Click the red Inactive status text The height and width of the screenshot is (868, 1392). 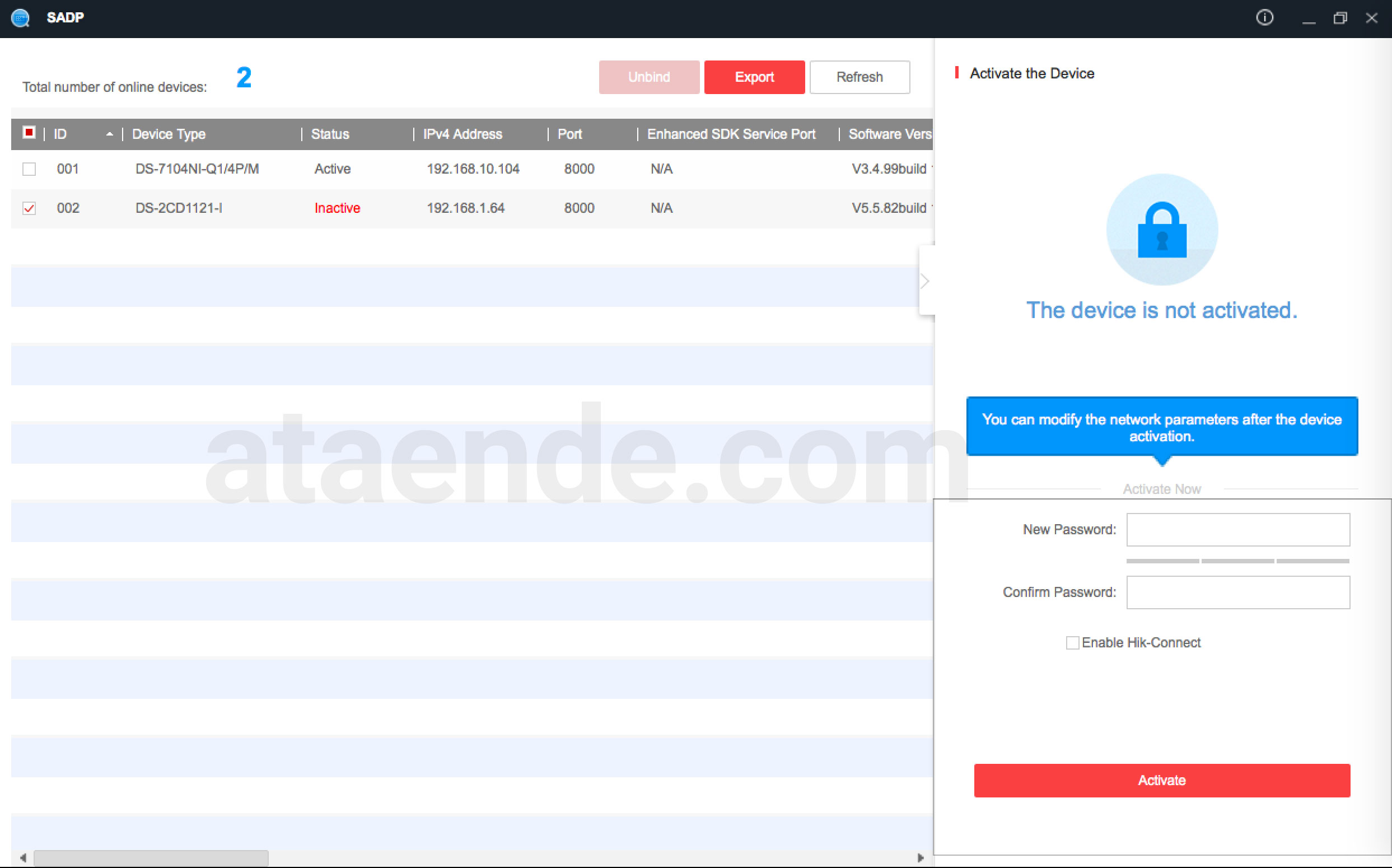click(337, 208)
